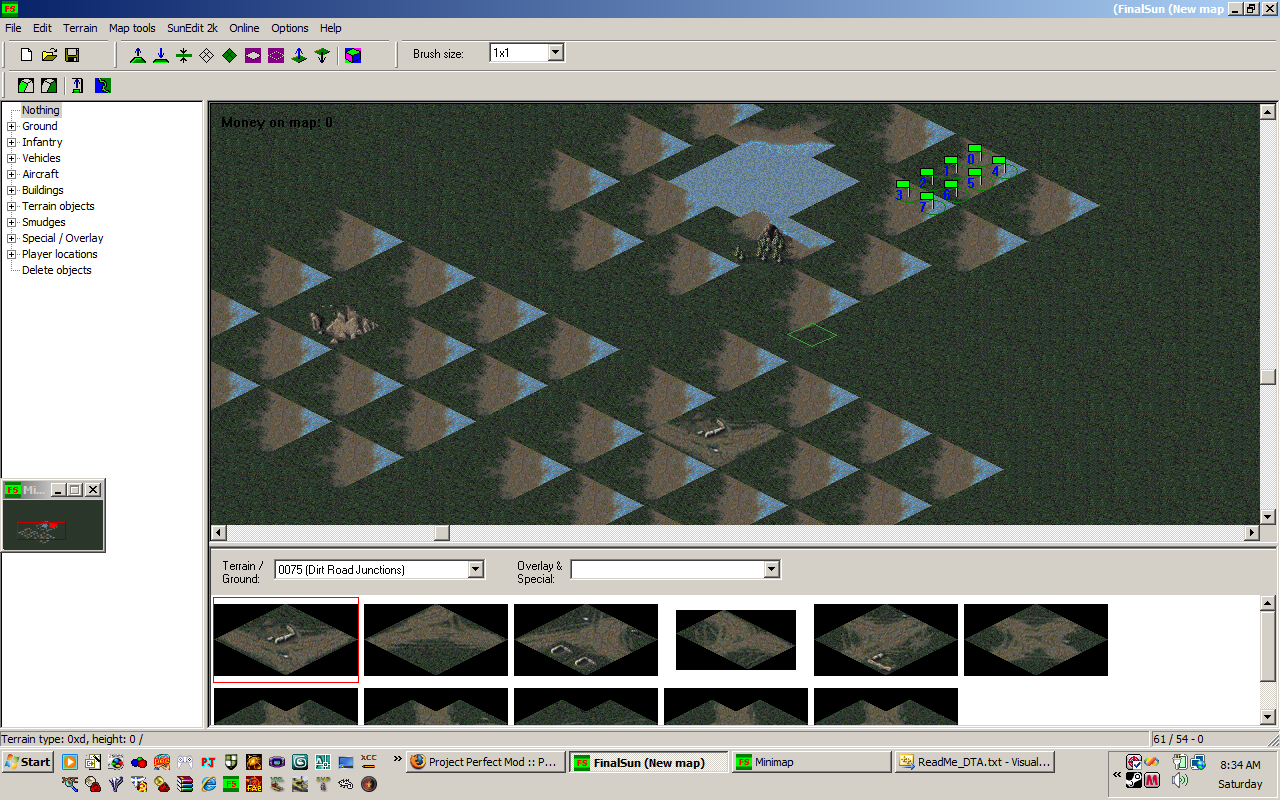
Task: Open the Terrain / Ground dropdown
Action: click(476, 570)
